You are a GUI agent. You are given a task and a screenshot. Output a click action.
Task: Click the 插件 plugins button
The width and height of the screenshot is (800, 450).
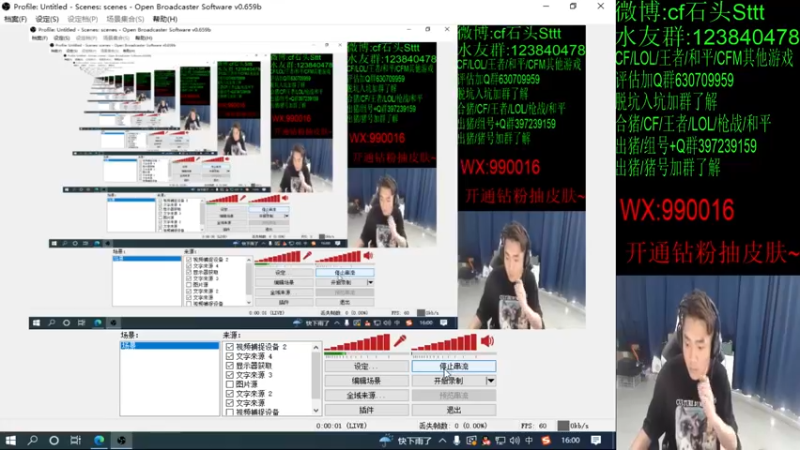pyautogui.click(x=366, y=410)
